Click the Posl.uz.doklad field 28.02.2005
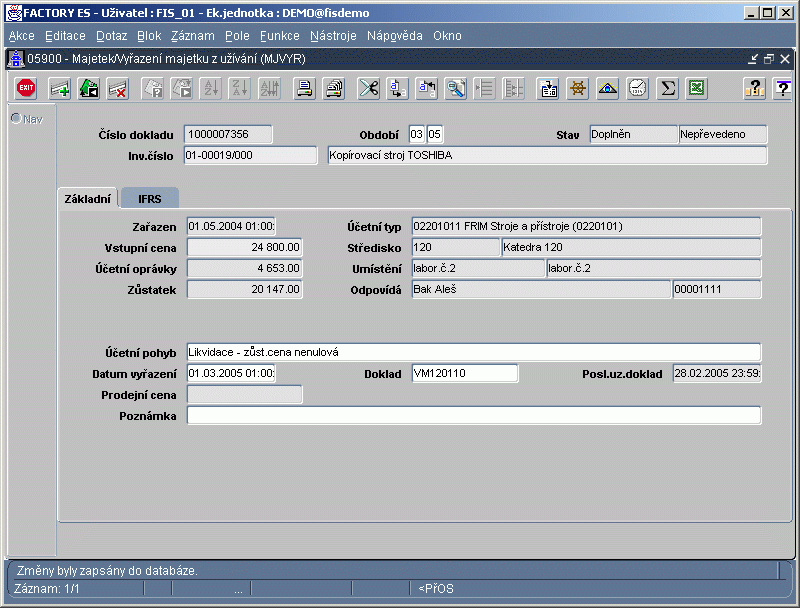The image size is (800, 608). coord(717,373)
